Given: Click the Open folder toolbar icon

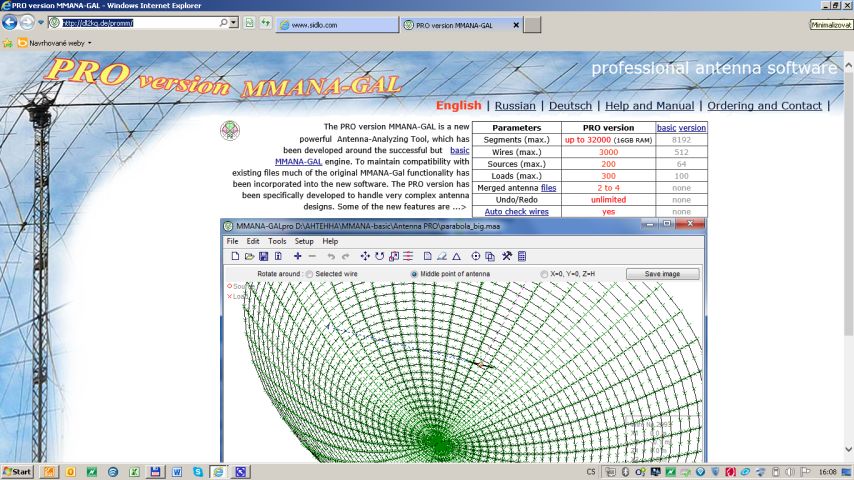Looking at the screenshot, I should [250, 256].
